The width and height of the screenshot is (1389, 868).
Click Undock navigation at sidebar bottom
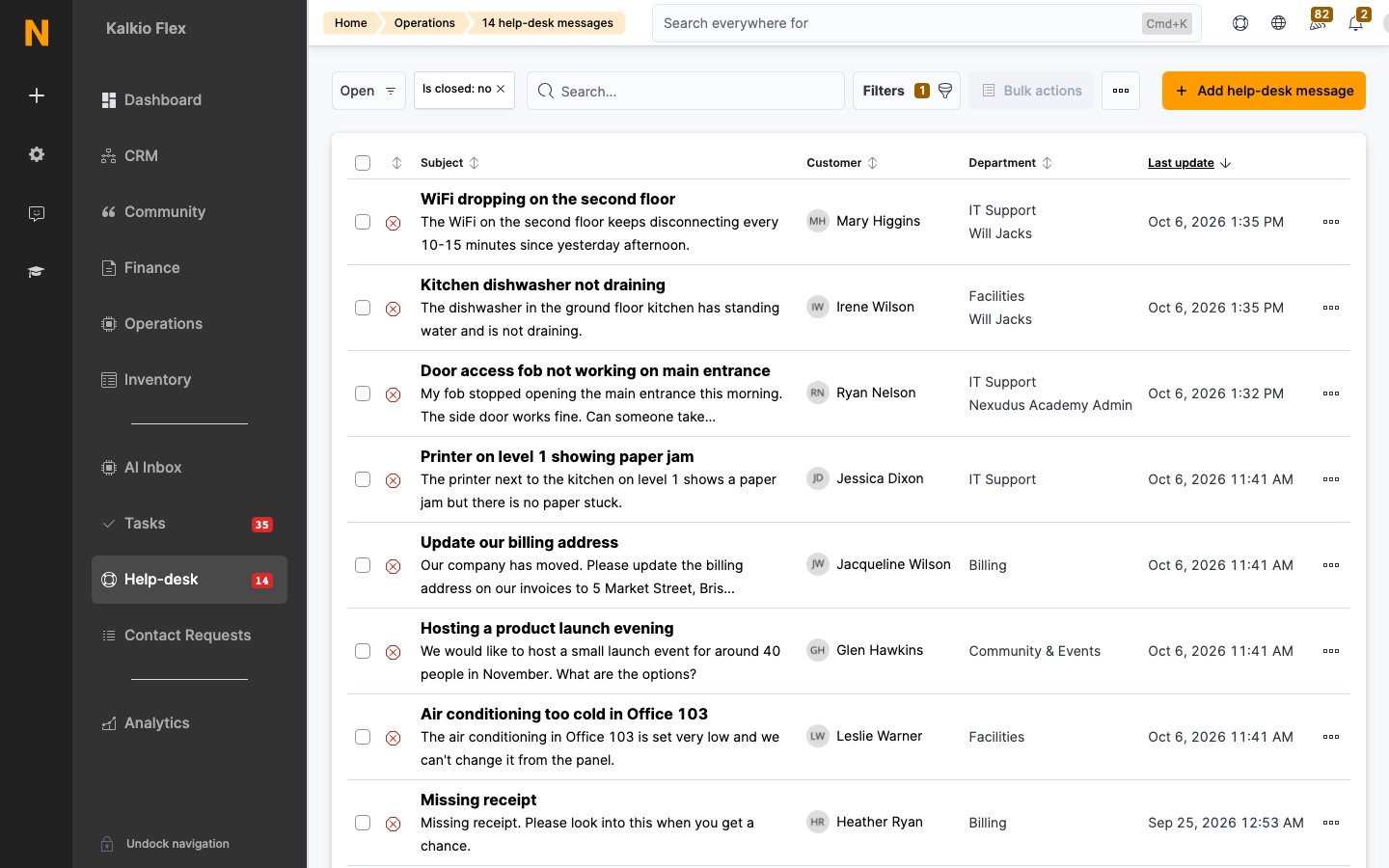point(166,844)
